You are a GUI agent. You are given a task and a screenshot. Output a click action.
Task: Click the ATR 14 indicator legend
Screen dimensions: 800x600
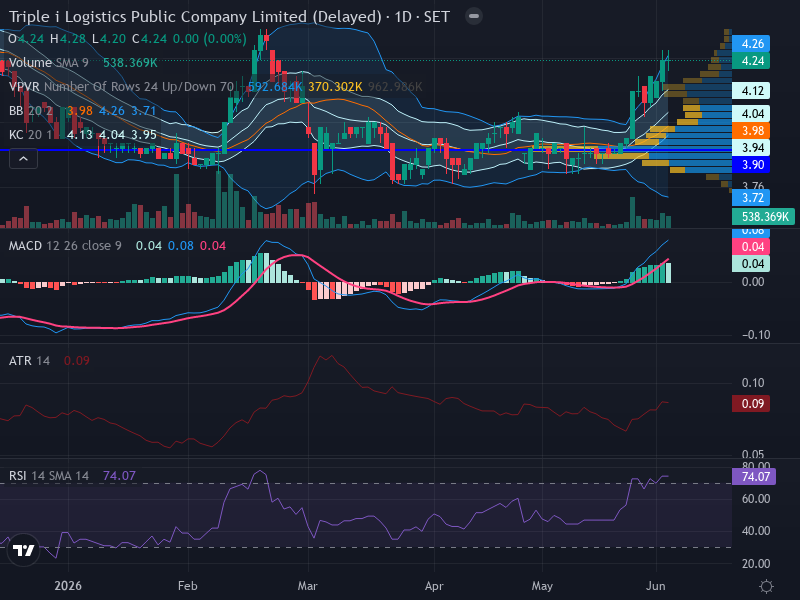pos(30,361)
